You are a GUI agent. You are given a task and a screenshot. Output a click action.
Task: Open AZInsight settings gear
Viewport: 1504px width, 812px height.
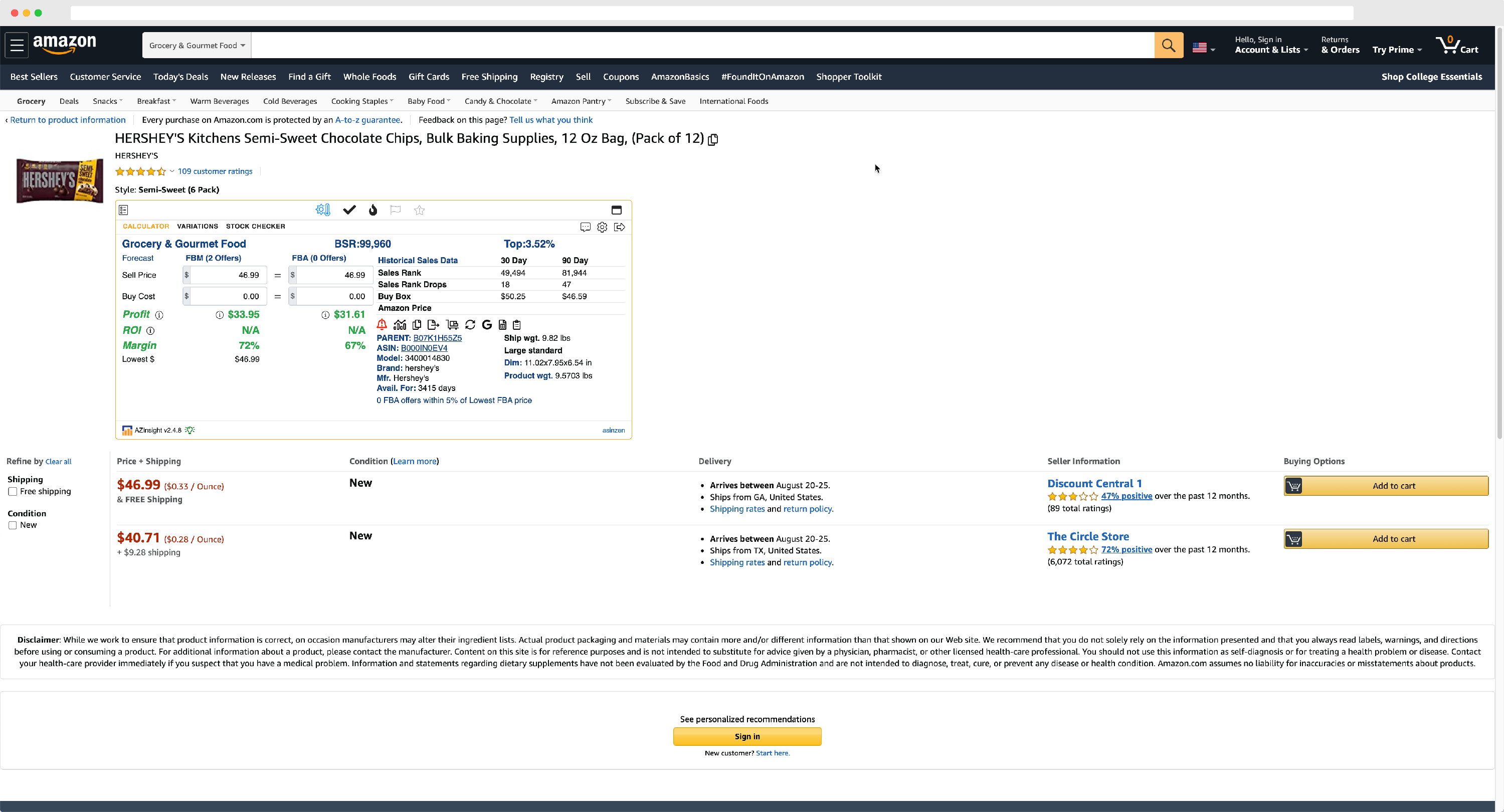(602, 227)
